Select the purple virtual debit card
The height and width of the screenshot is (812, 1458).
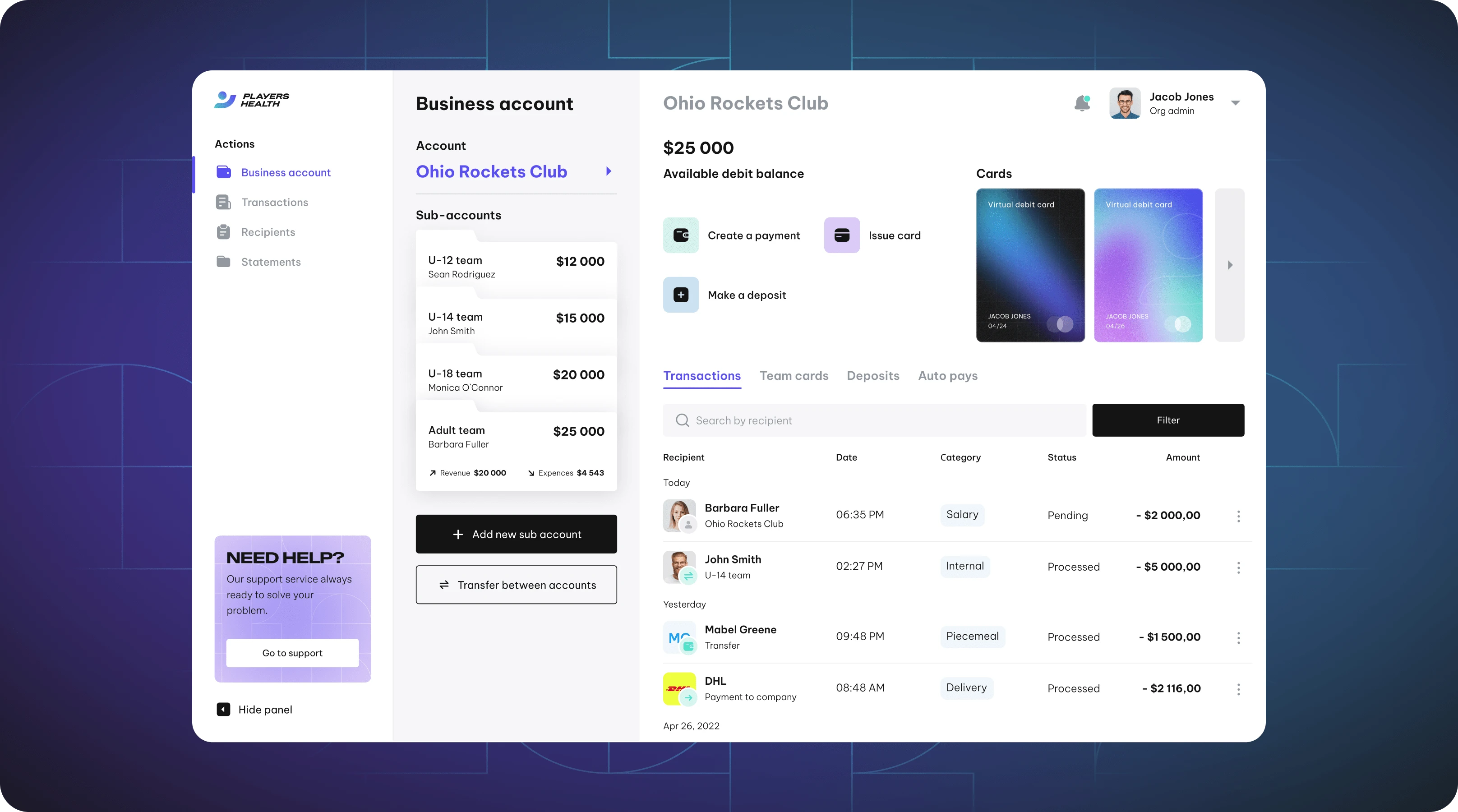pyautogui.click(x=1148, y=265)
